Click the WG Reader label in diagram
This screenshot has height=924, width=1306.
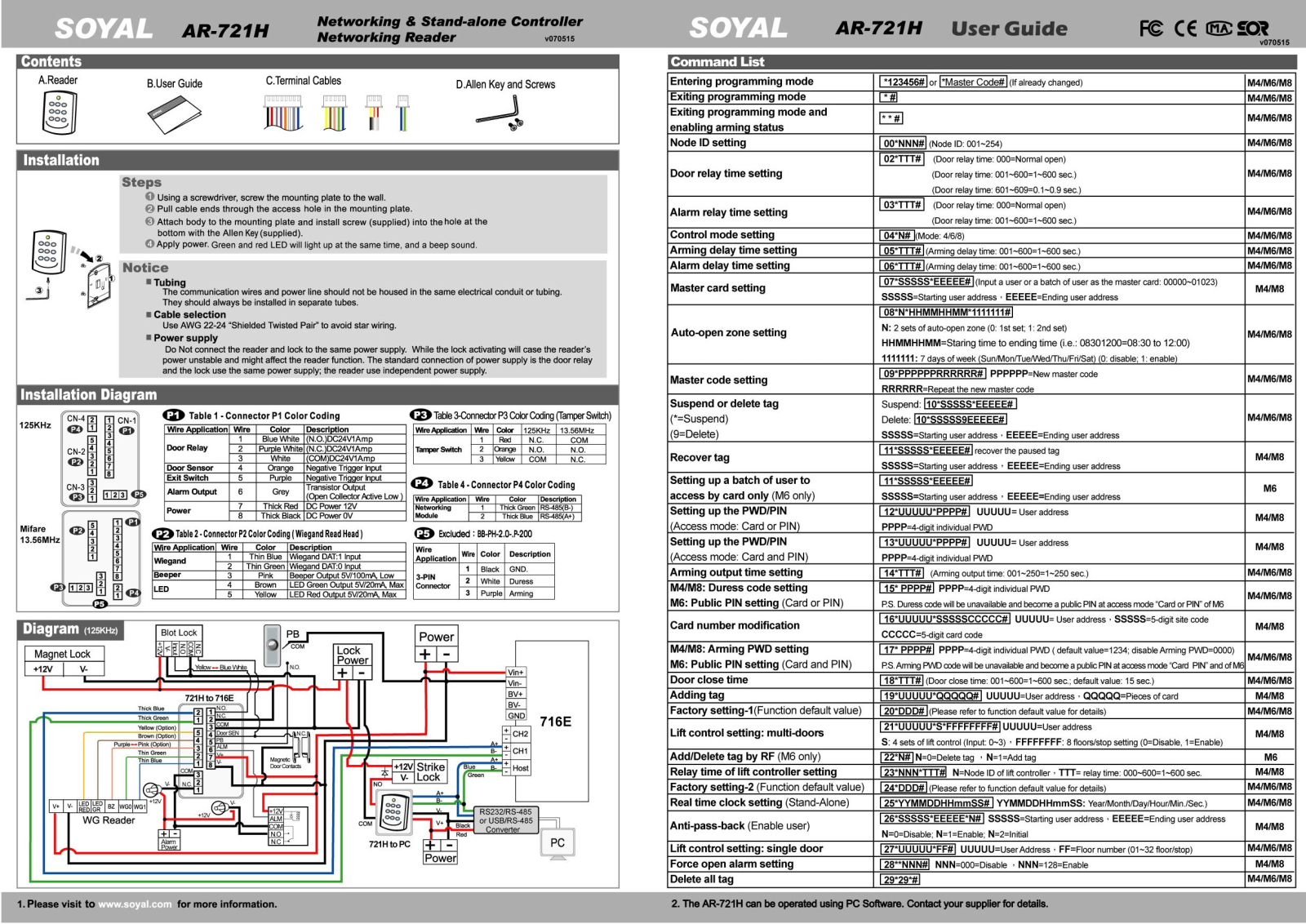(x=109, y=820)
